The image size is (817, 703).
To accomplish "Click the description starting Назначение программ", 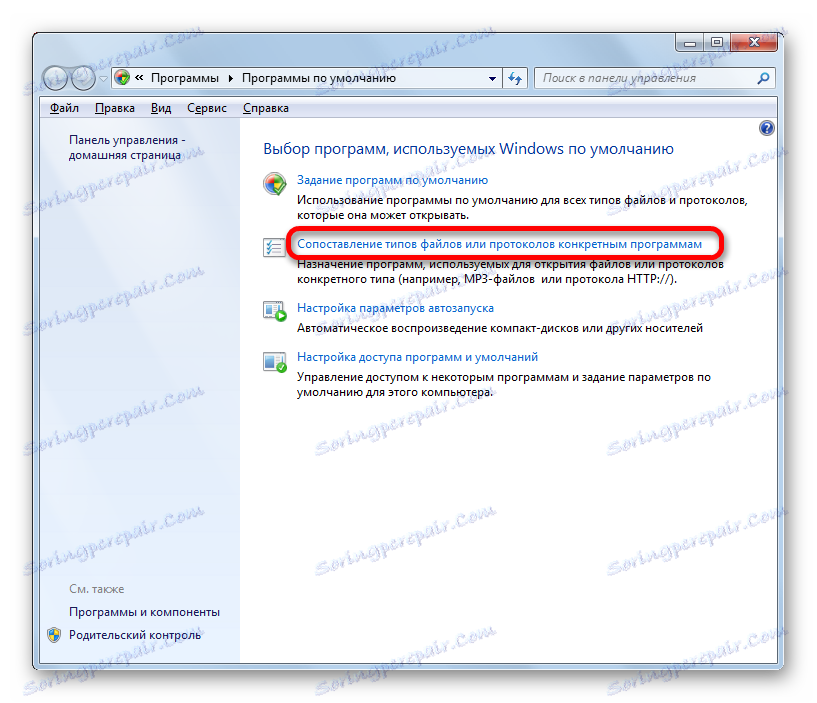I will click(x=510, y=272).
